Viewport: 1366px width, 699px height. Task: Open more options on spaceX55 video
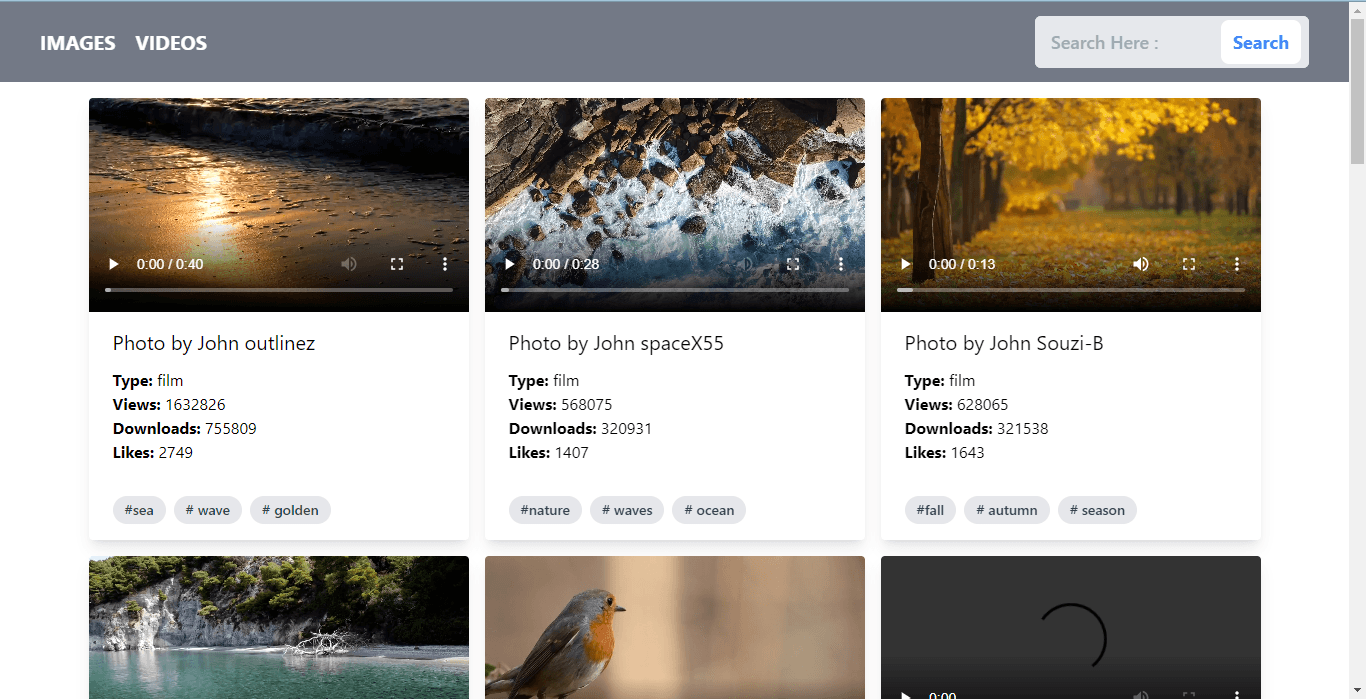click(841, 264)
